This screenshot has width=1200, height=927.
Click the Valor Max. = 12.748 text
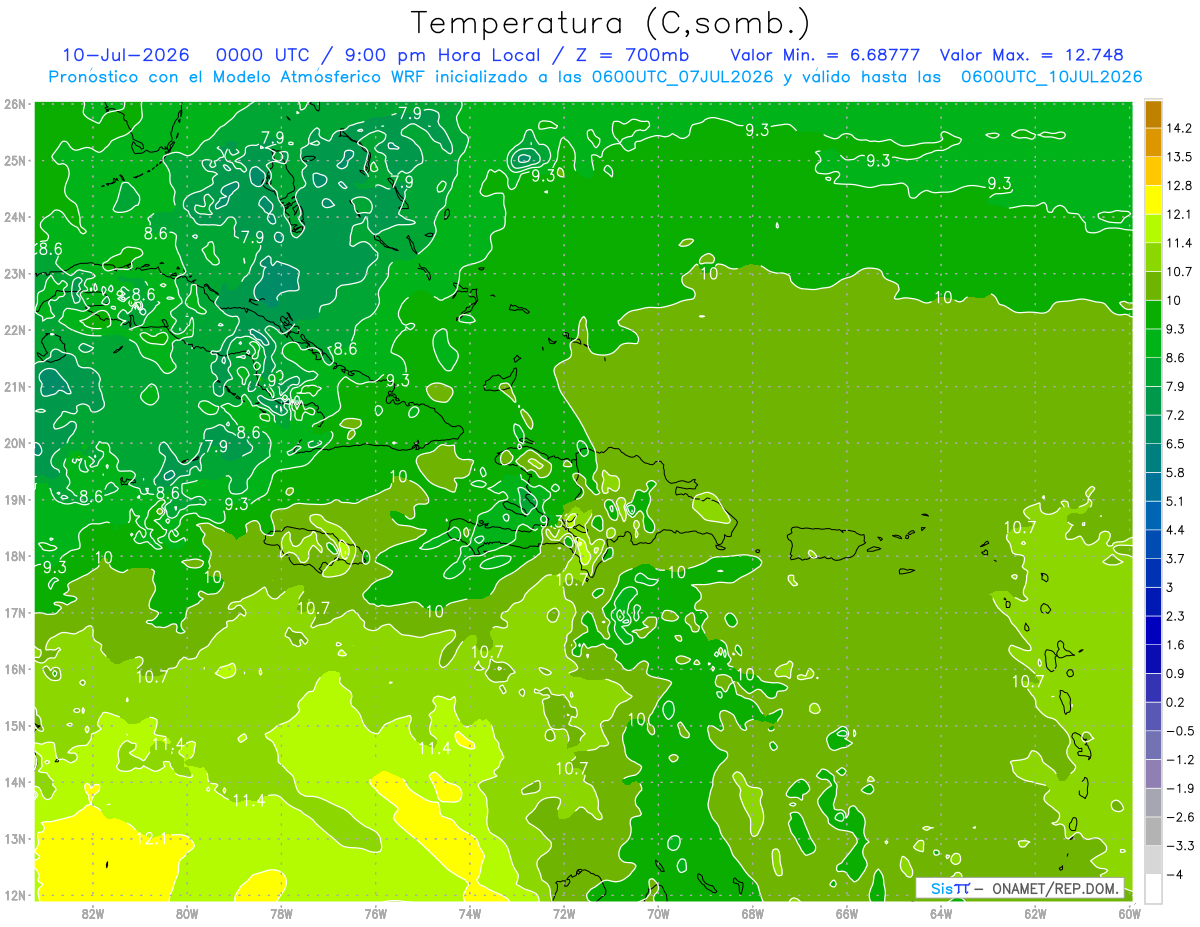click(x=1031, y=55)
